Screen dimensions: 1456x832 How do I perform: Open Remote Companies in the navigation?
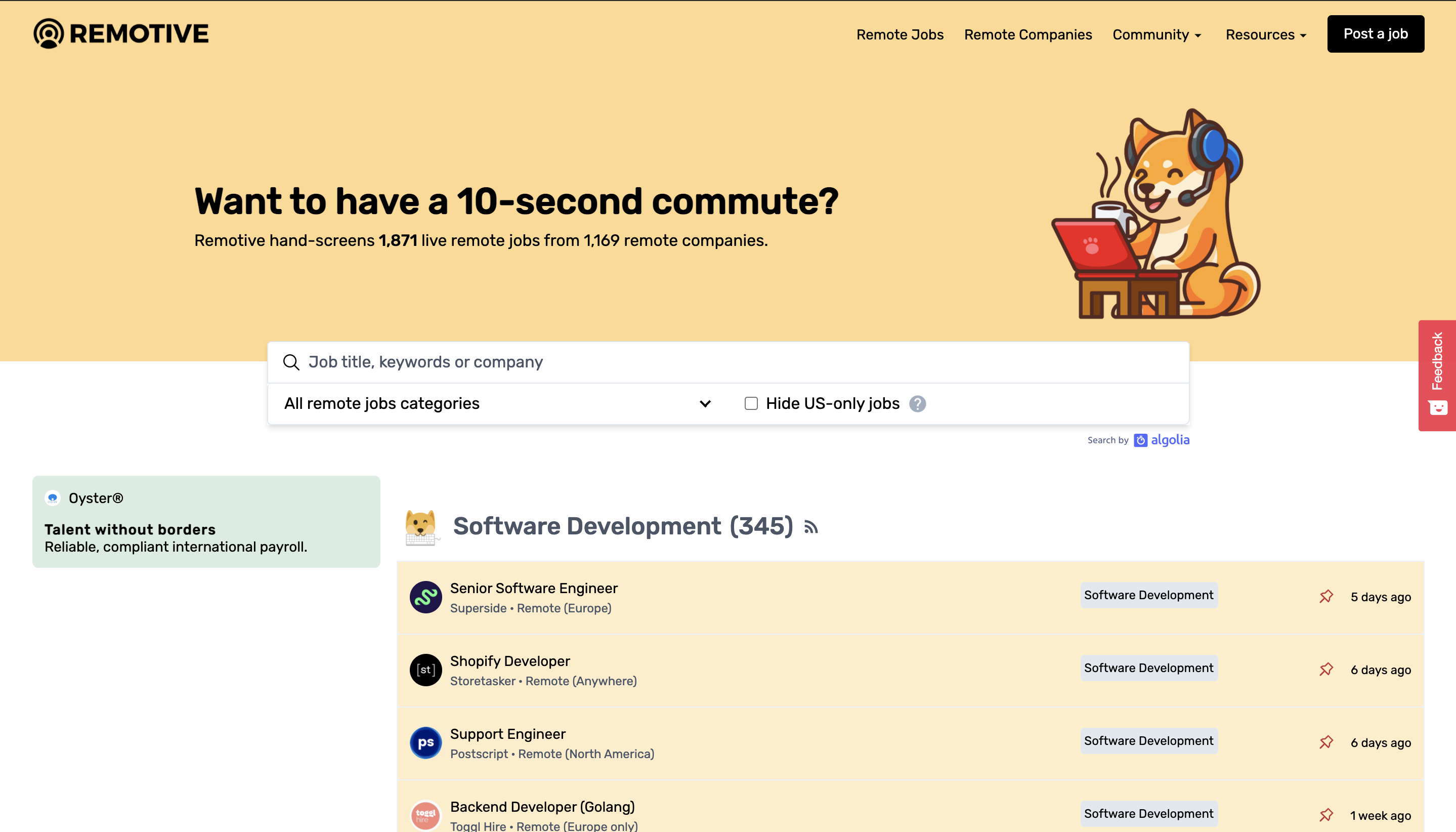pos(1027,35)
